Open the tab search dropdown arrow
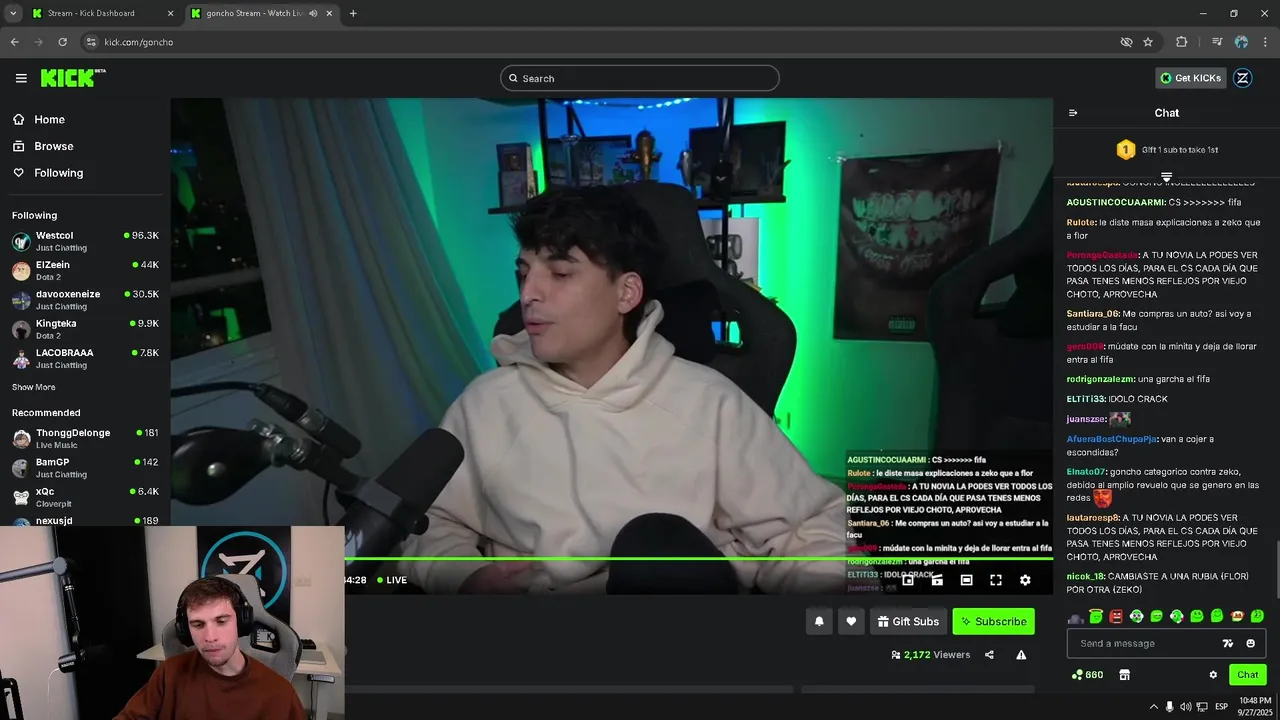 coord(13,13)
